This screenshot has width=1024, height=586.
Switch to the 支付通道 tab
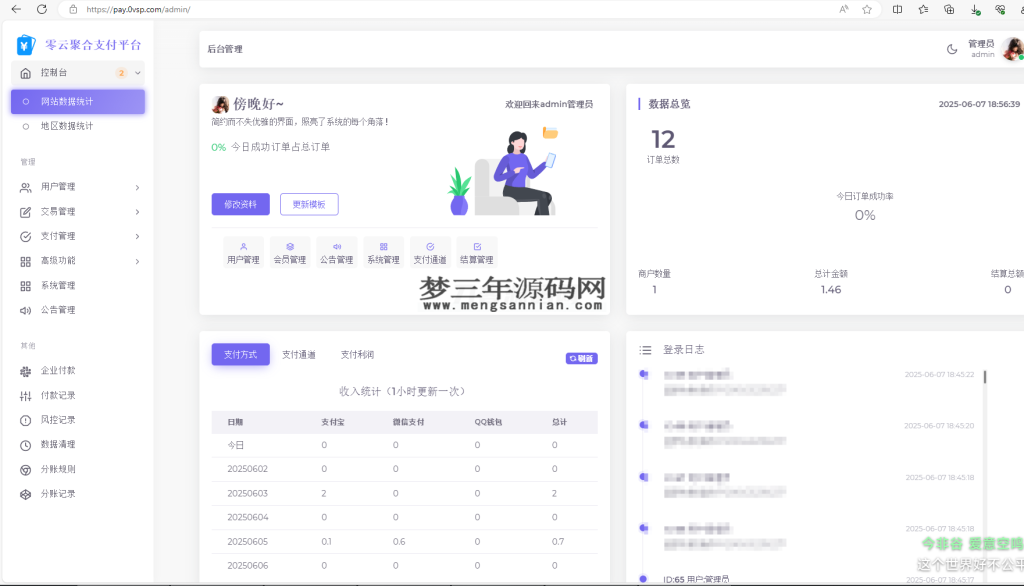(x=298, y=354)
